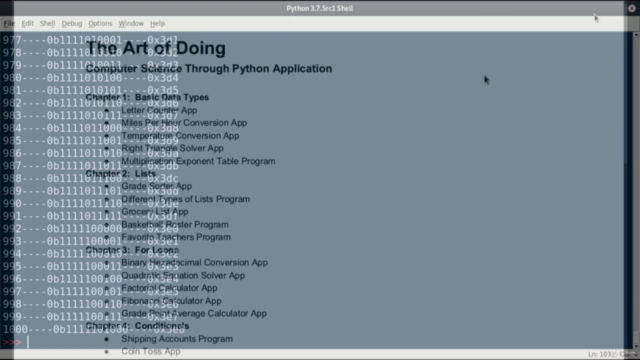640x360 pixels.
Task: Click 'Factorial Calculator App' item
Action: point(169,288)
